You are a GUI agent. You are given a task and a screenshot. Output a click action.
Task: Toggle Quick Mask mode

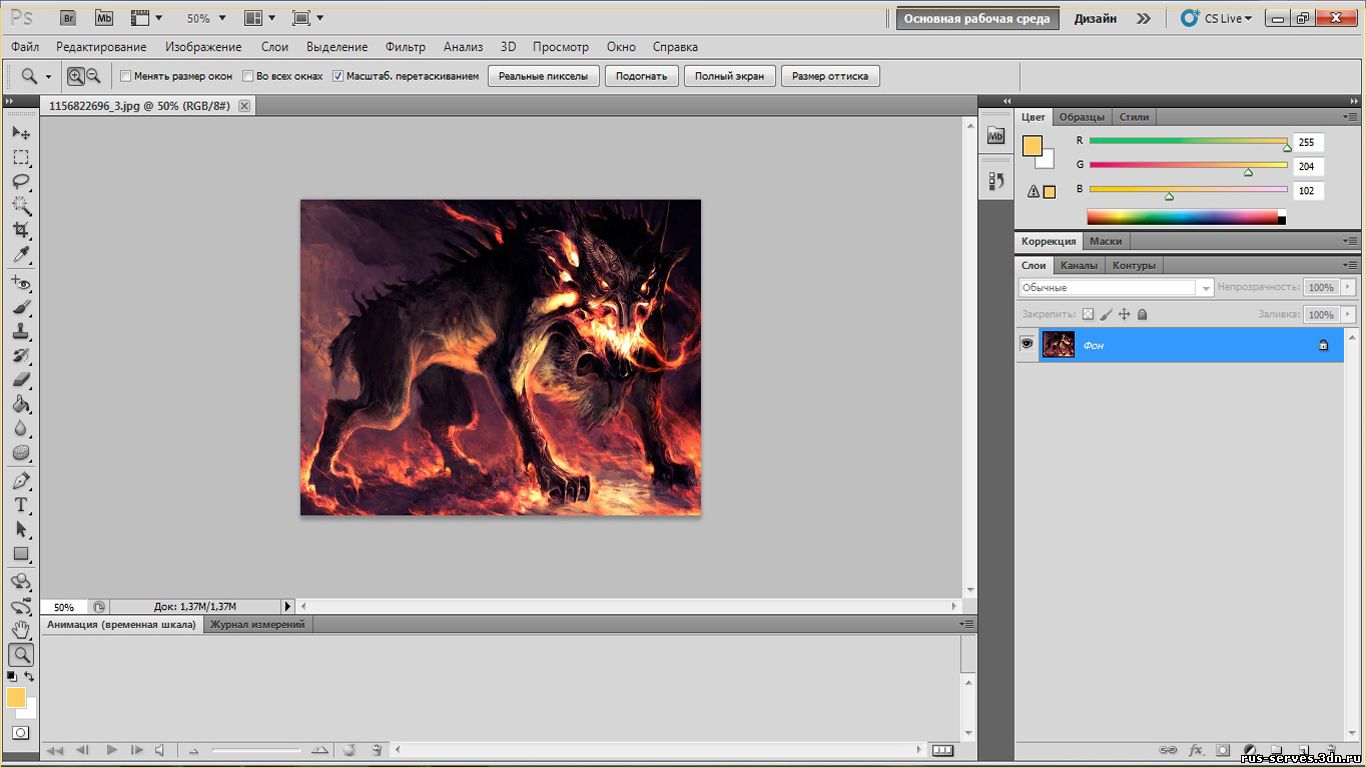coord(20,733)
